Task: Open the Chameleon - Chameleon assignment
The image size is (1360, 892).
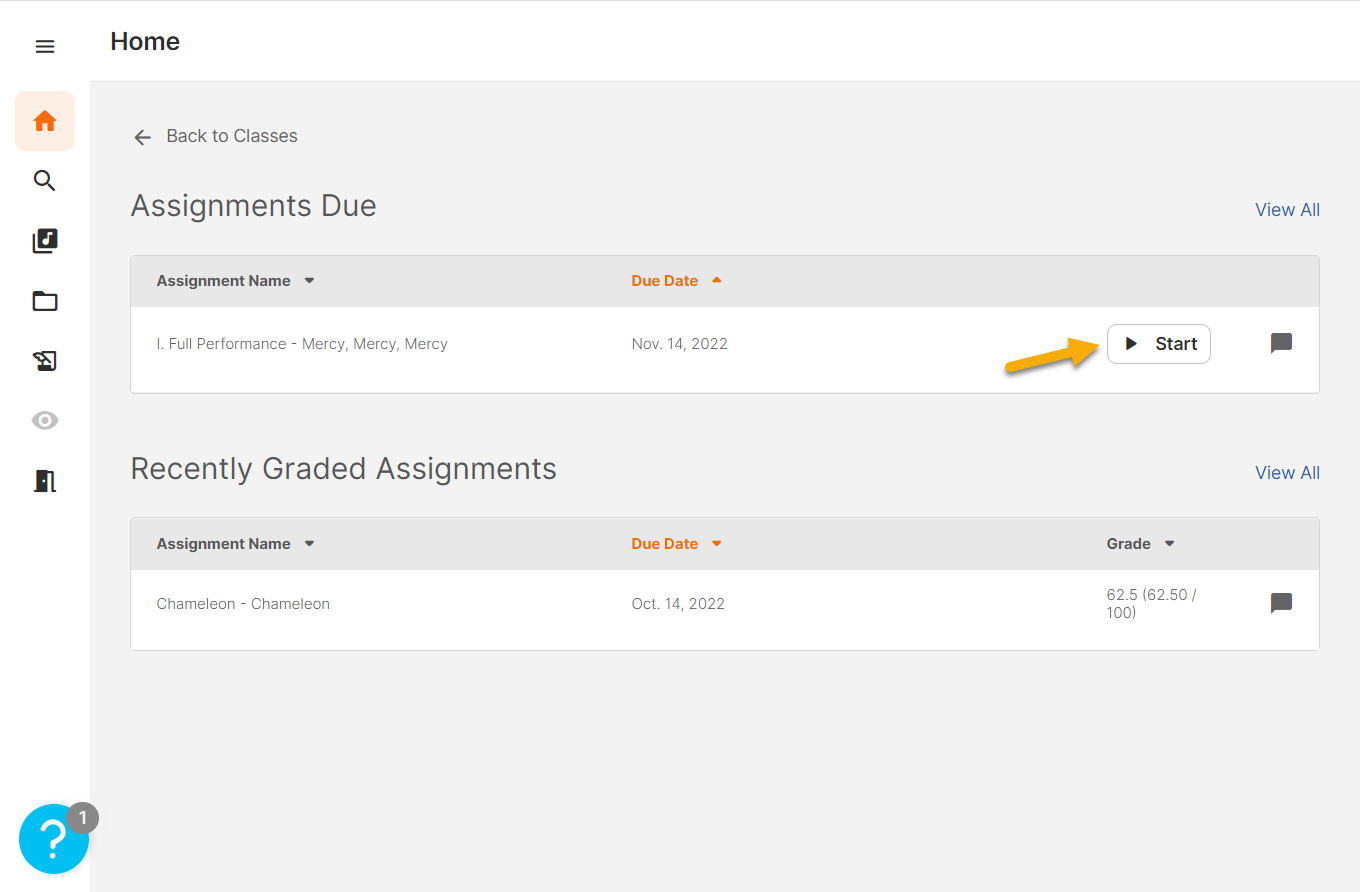Action: point(243,603)
